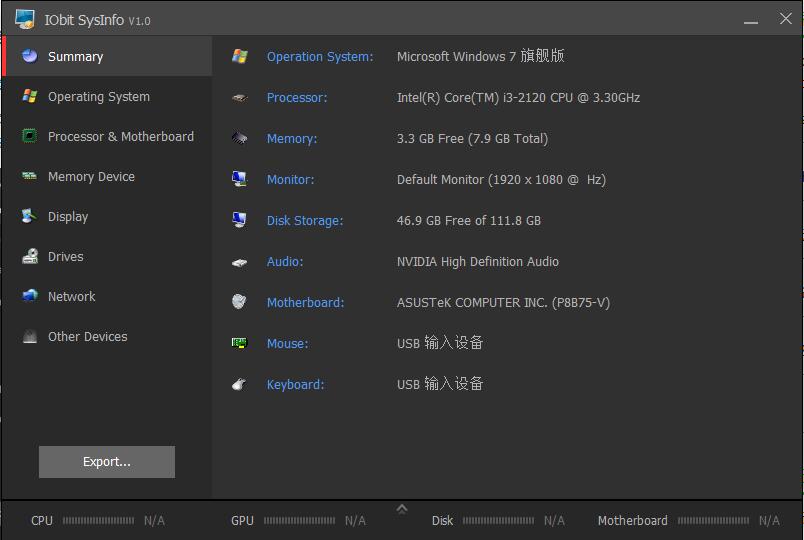Screen dimensions: 804x540
Task: Click the GPU temperature bar in status strip
Action: [299, 521]
